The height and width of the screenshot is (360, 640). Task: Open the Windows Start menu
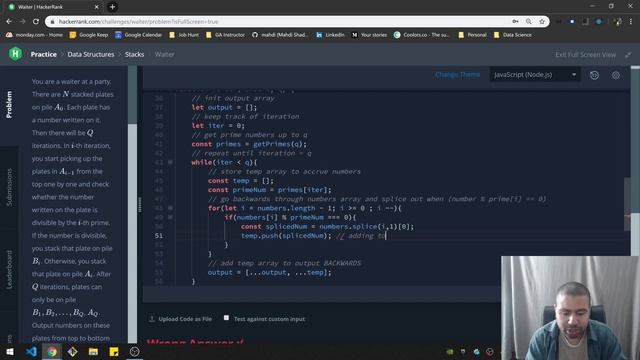(10, 351)
